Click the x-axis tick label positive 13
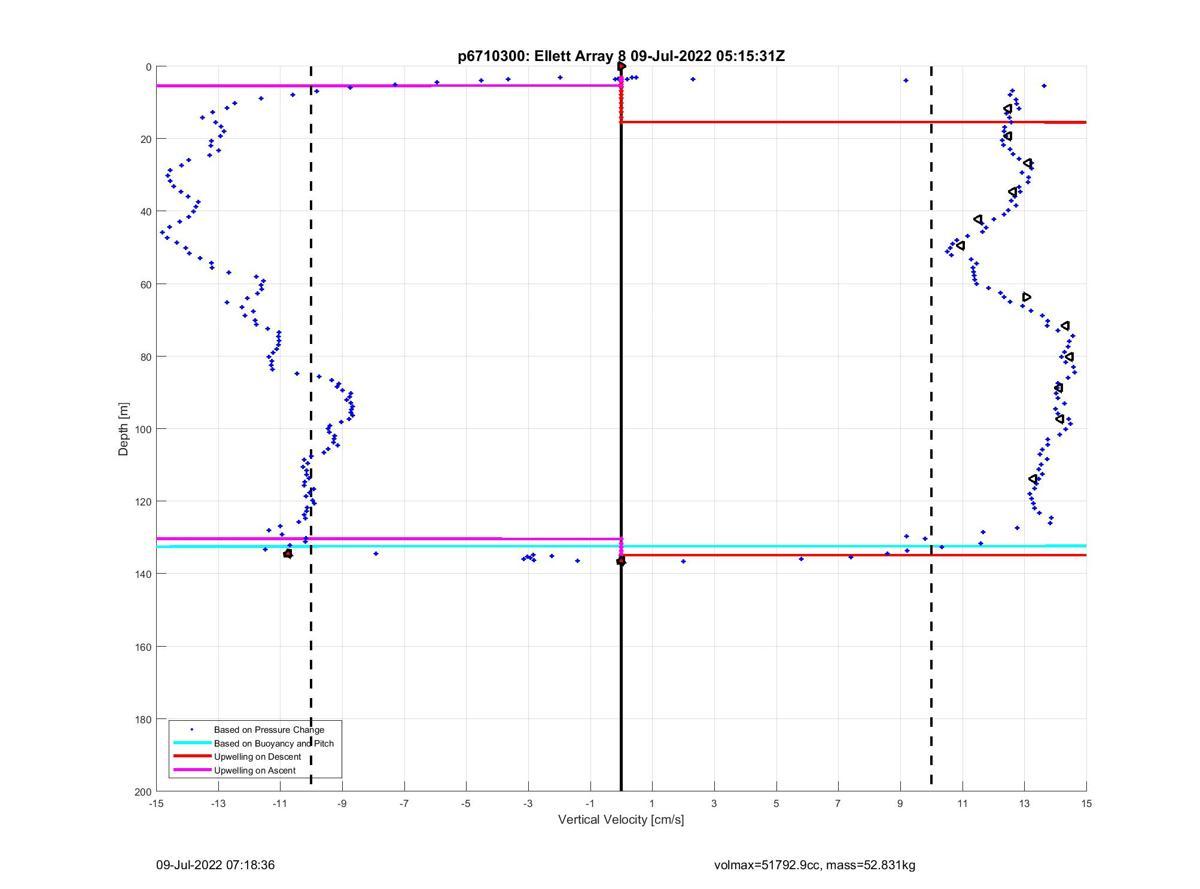Viewport: 1200px width, 889px height. pyautogui.click(x=1024, y=803)
